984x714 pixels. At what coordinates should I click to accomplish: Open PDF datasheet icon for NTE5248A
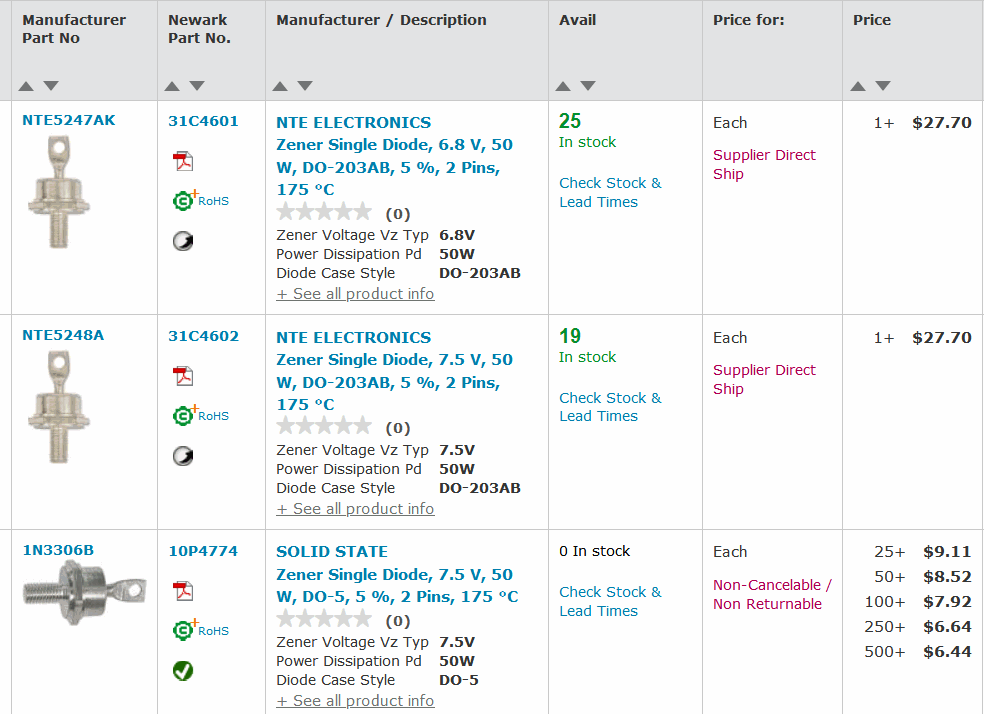183,376
